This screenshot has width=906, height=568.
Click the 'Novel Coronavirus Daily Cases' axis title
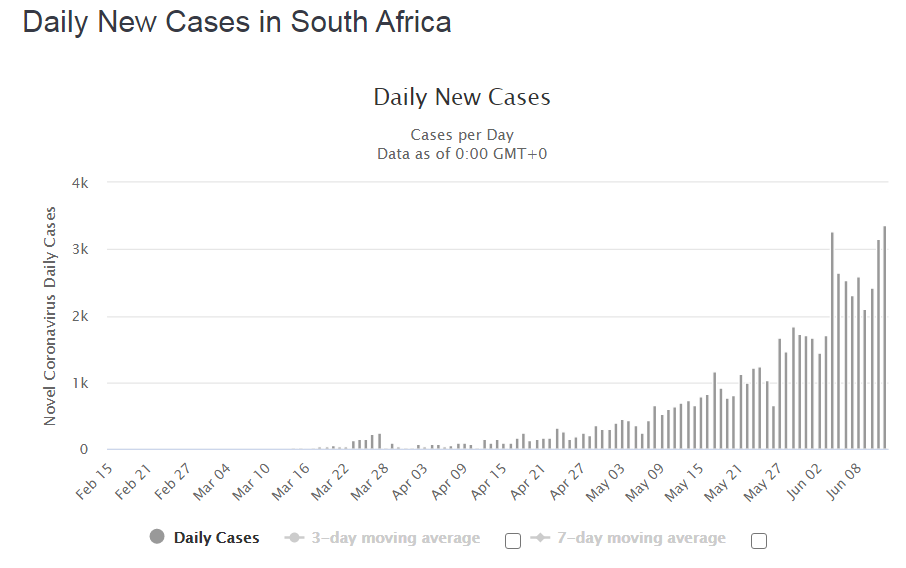coord(50,316)
